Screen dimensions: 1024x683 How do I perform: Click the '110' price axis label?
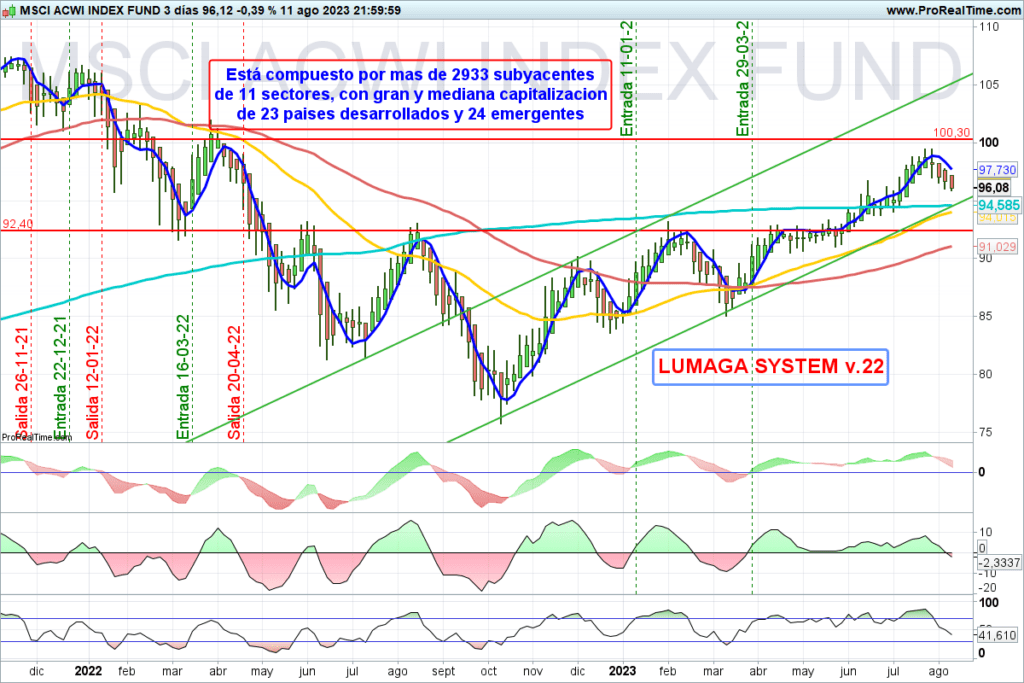click(x=989, y=27)
